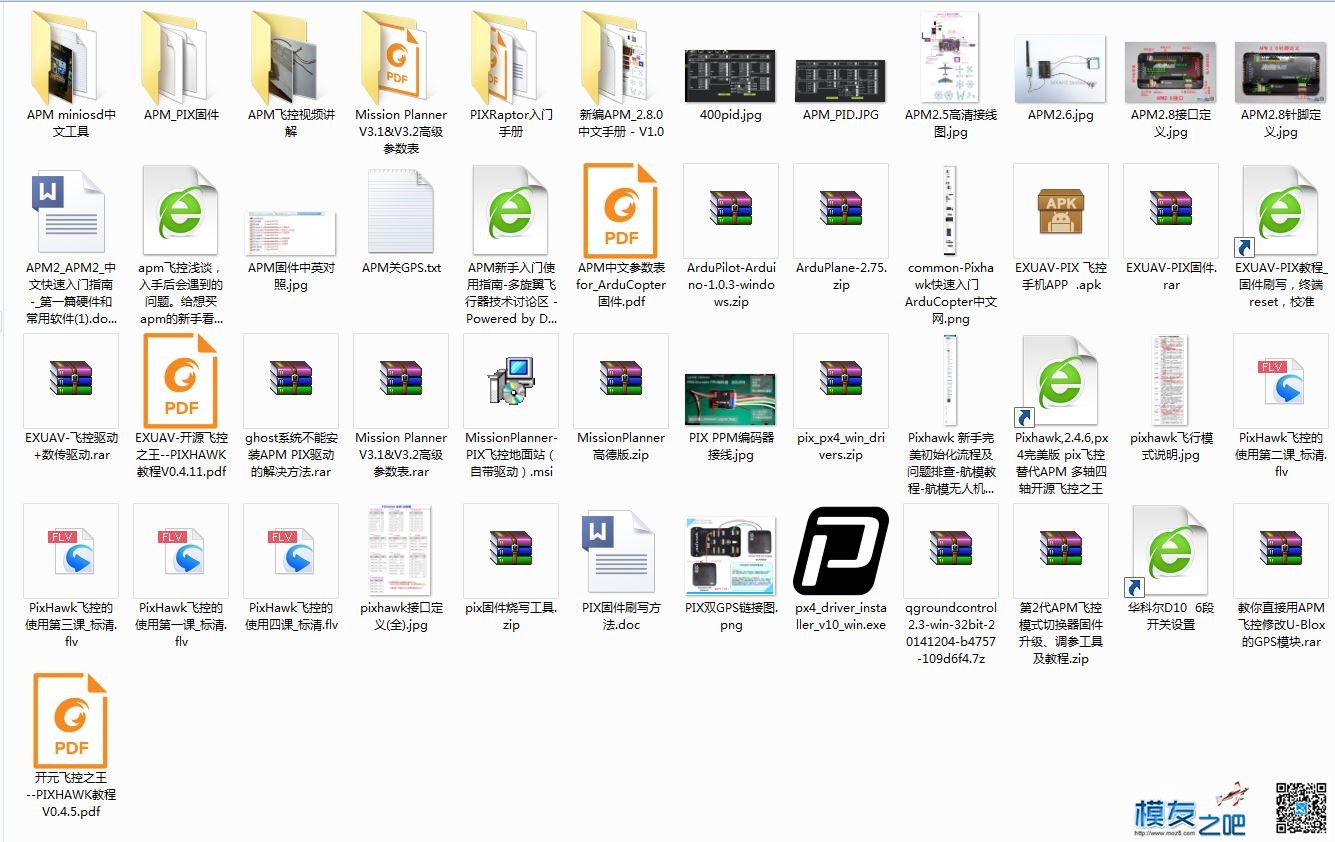Select the px4_driver_installer_v10_win.exe file
Image resolution: width=1335 pixels, height=842 pixels.
[x=841, y=552]
